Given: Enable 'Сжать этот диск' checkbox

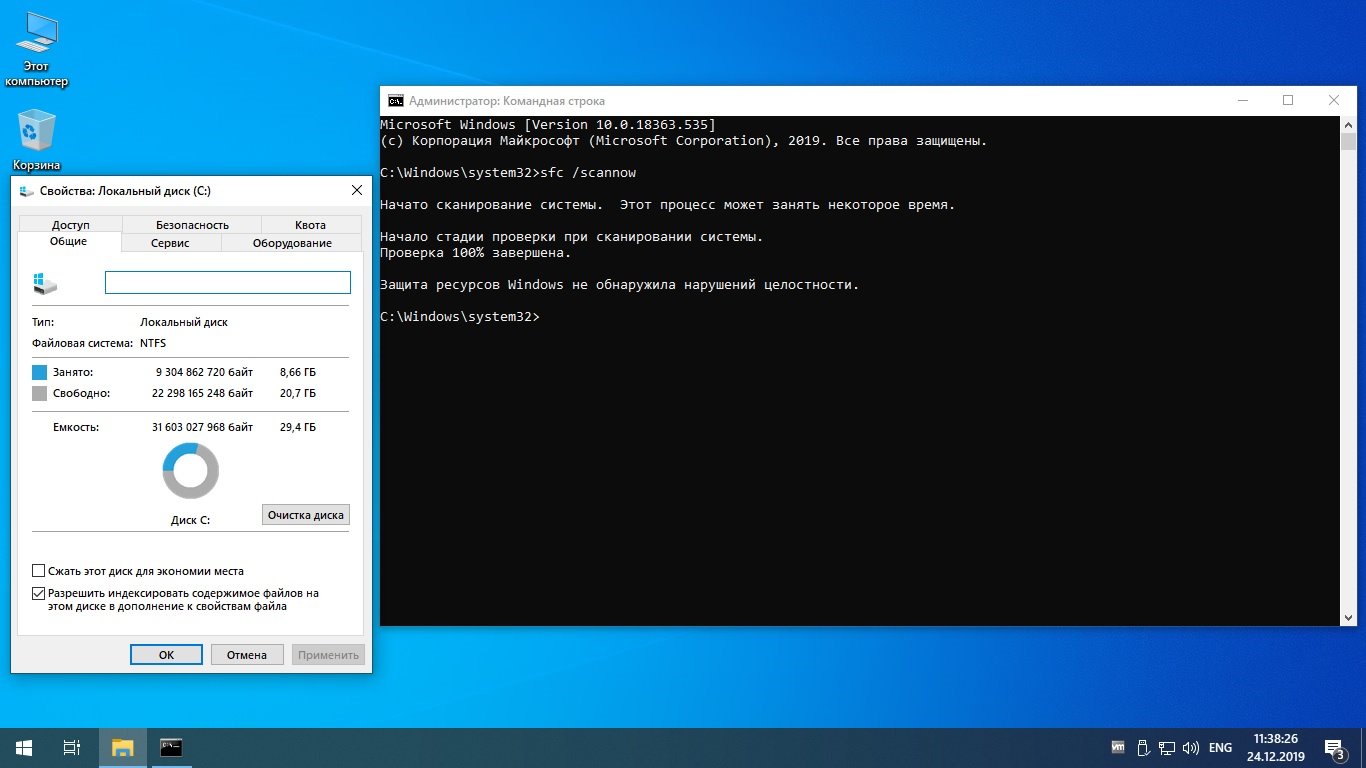Looking at the screenshot, I should coord(39,571).
